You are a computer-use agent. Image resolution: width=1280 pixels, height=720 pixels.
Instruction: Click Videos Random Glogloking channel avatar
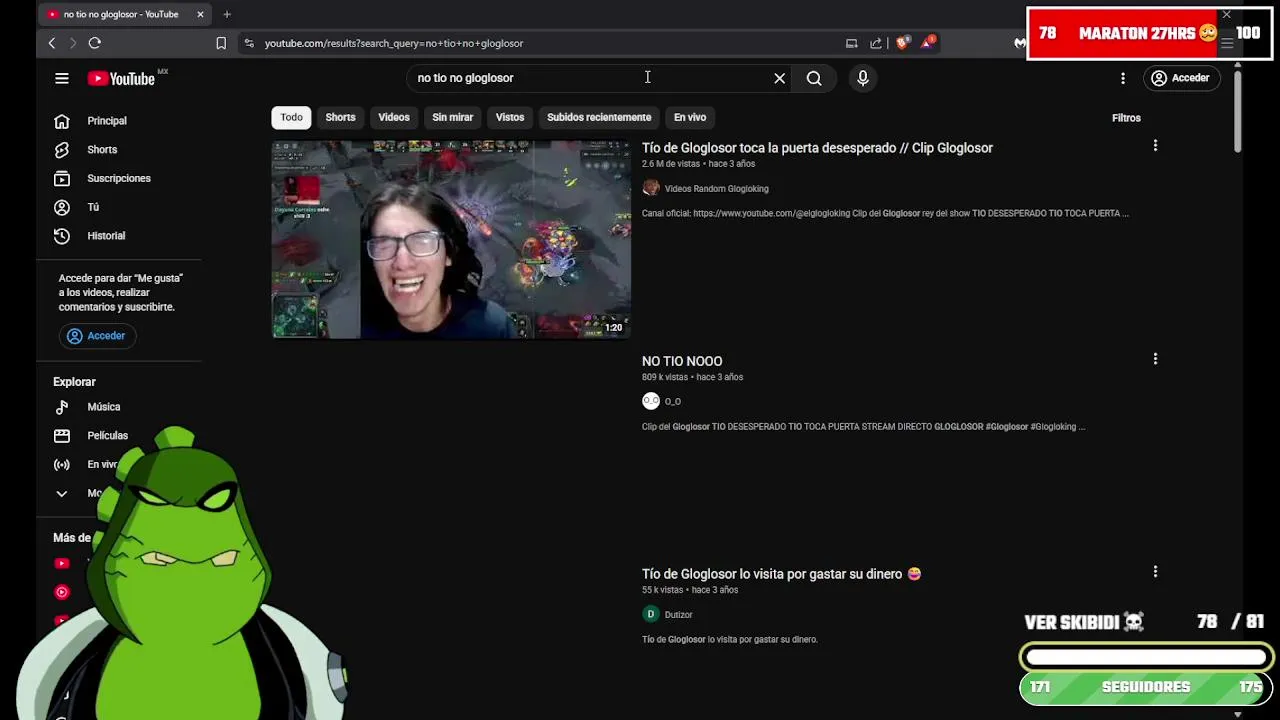pos(651,188)
